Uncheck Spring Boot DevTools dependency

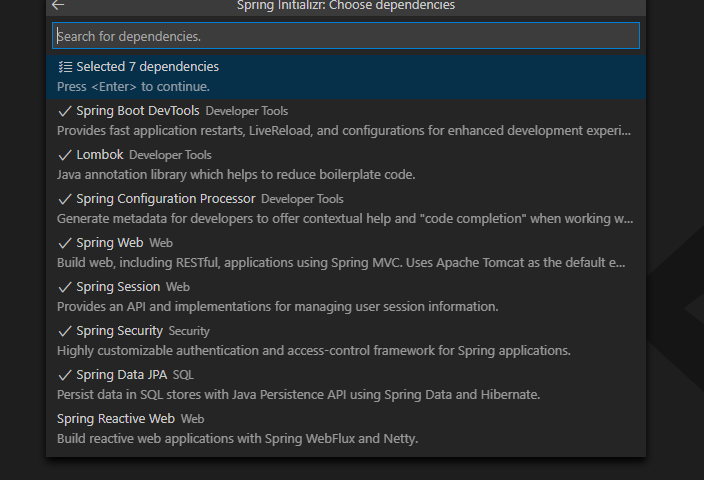click(x=346, y=121)
